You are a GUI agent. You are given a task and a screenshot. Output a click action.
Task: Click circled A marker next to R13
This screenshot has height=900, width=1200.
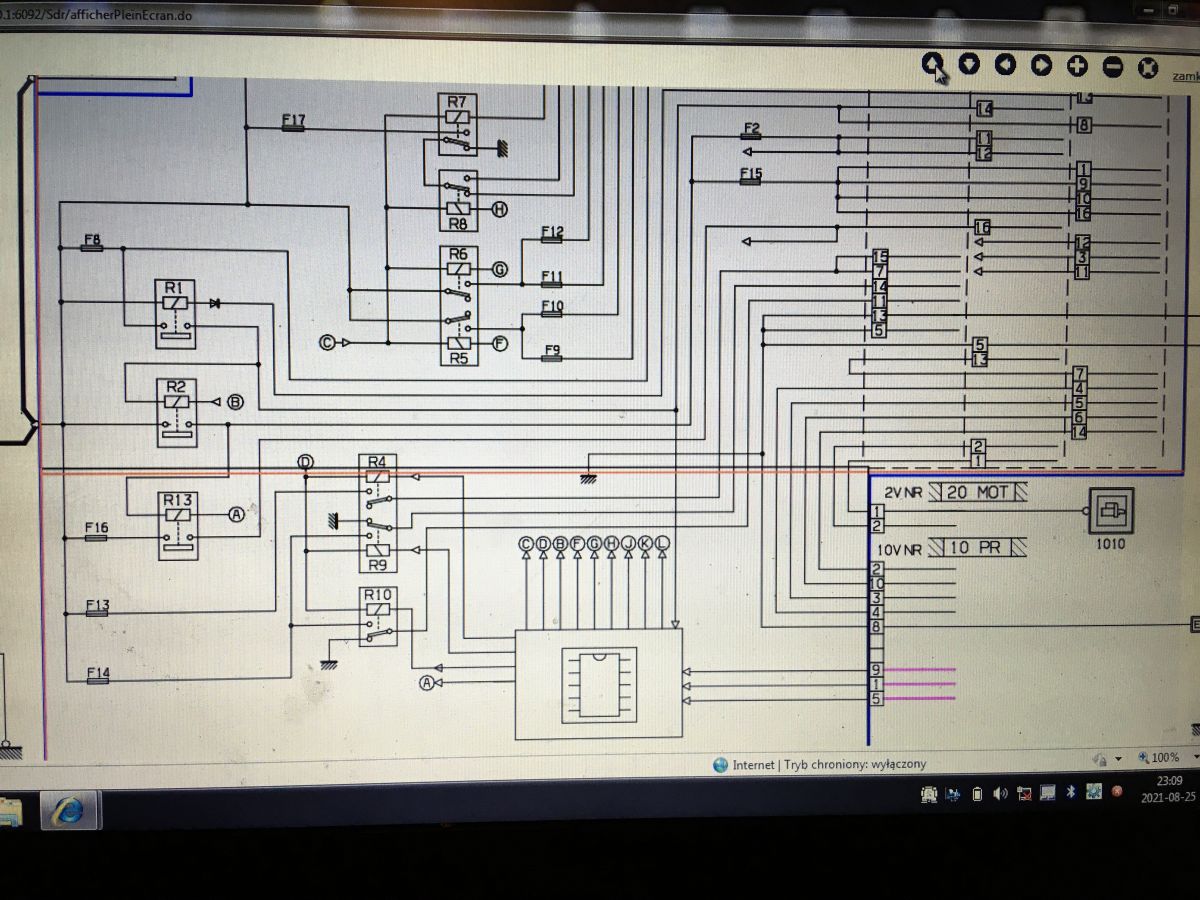point(236,514)
